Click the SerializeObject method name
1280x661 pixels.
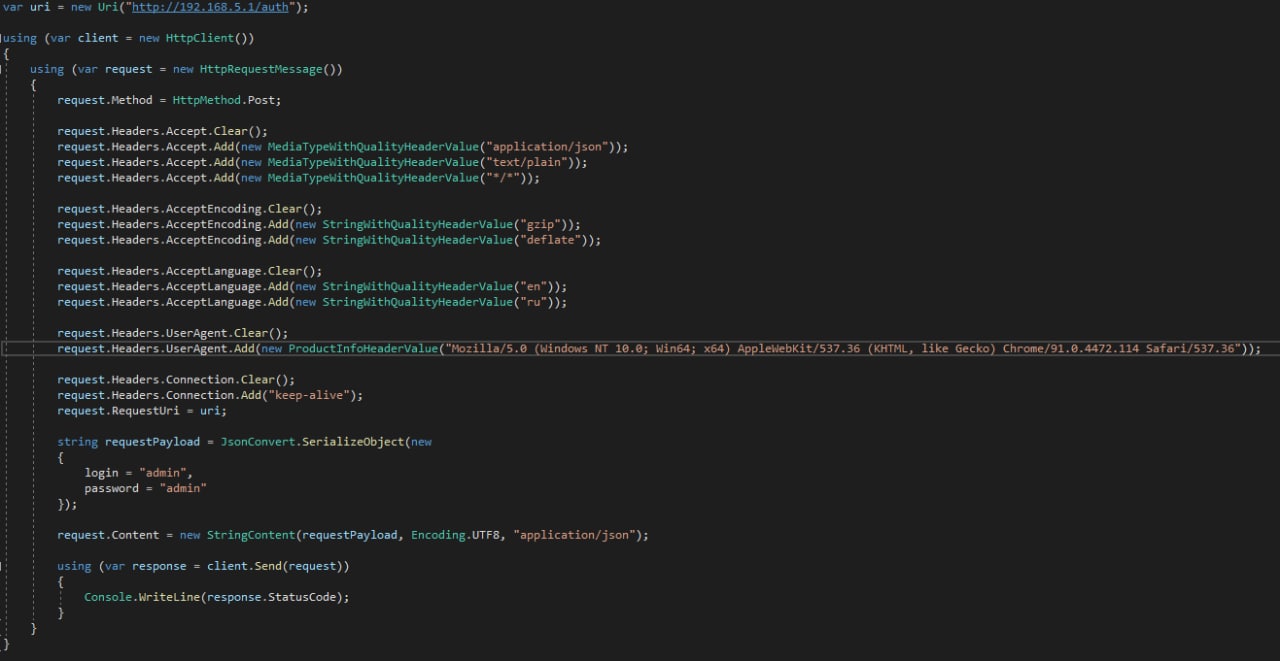[353, 442]
